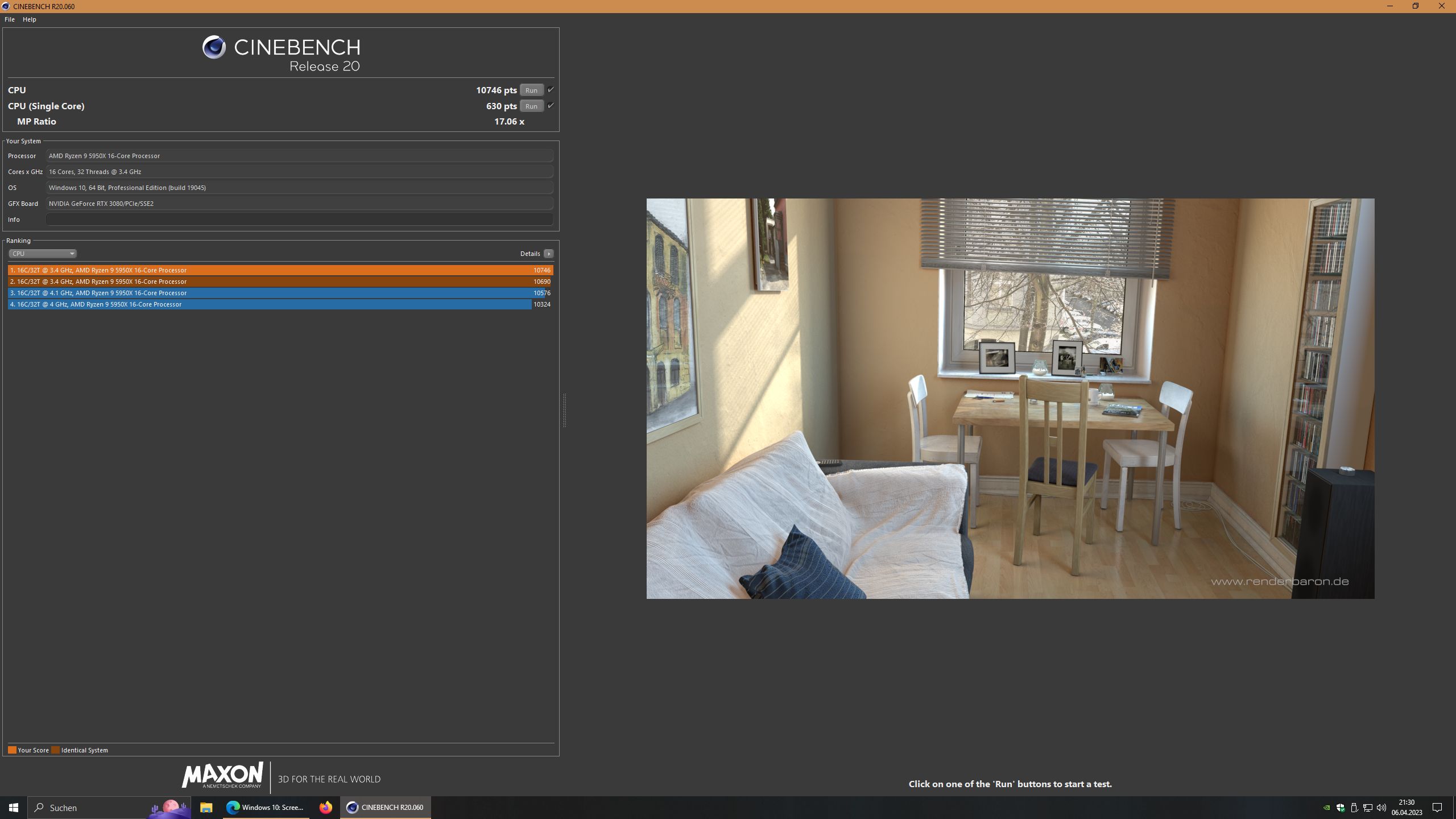Open the clock showing 21:30

[x=1407, y=808]
